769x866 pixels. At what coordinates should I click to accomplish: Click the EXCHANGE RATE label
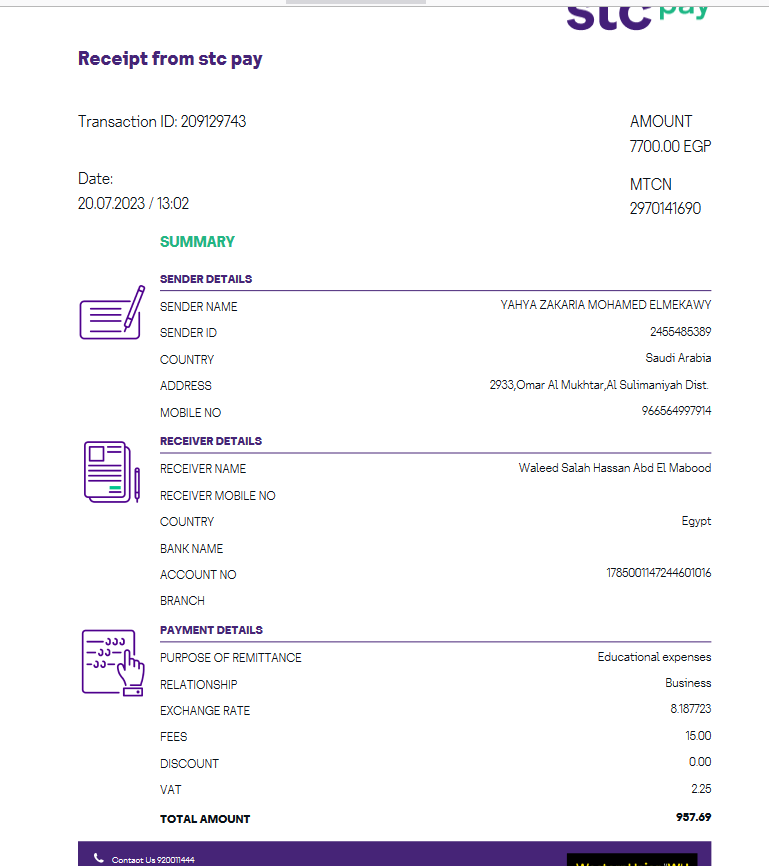[x=205, y=711]
